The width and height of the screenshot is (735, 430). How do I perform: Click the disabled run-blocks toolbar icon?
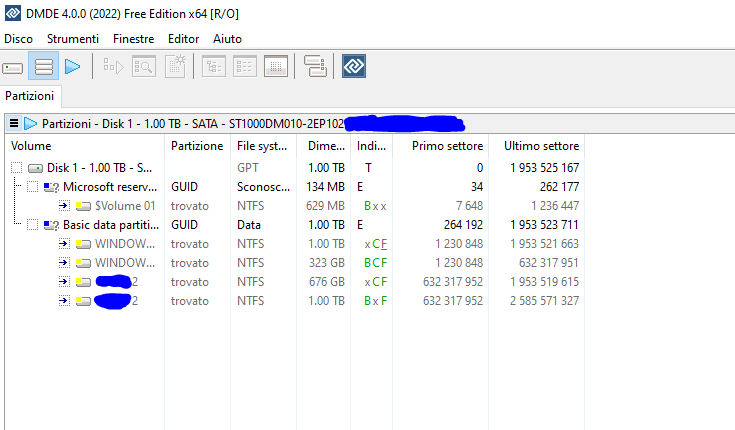tap(113, 67)
